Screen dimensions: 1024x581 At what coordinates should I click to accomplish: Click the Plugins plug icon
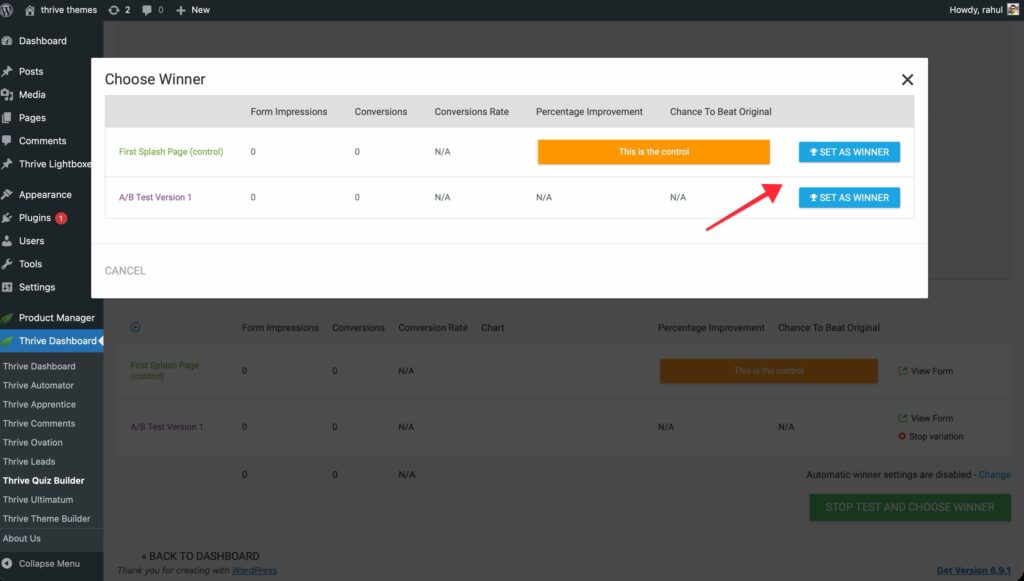(8, 218)
